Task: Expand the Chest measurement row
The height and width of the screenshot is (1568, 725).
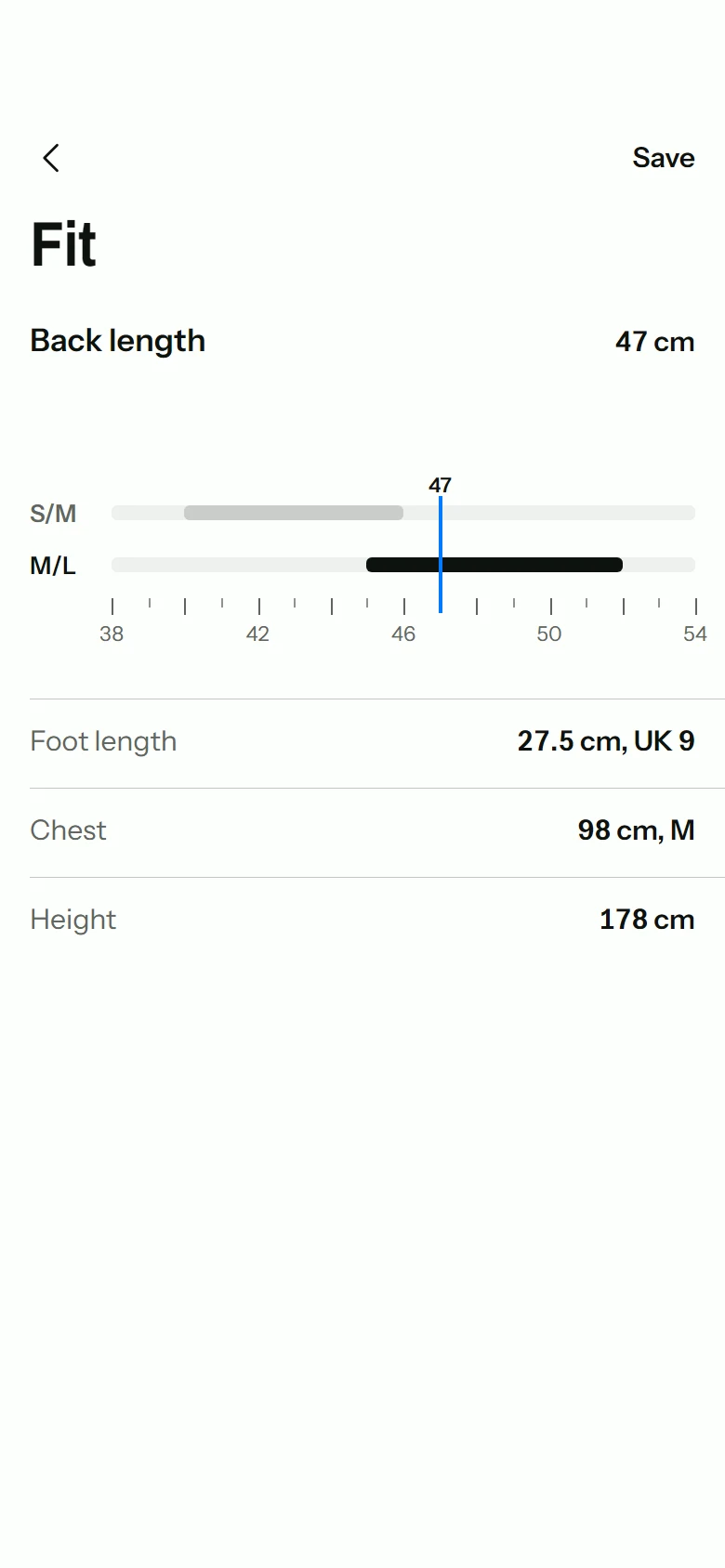Action: coord(362,832)
